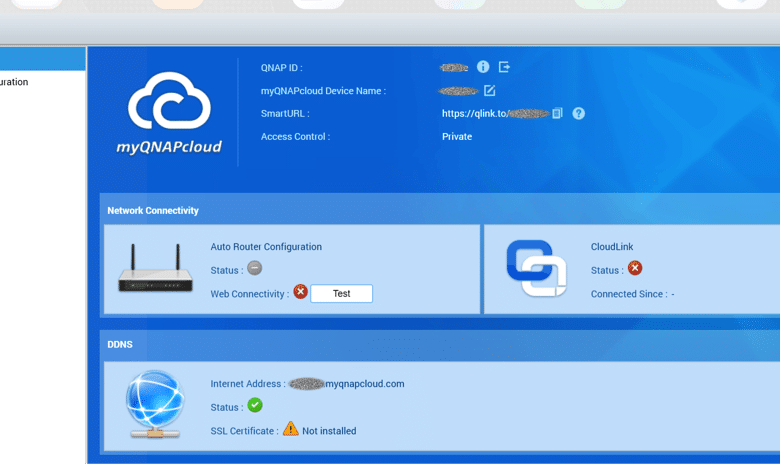This screenshot has width=780, height=464.
Task: Open the https://qlink.to SmartURL link
Action: click(x=495, y=113)
